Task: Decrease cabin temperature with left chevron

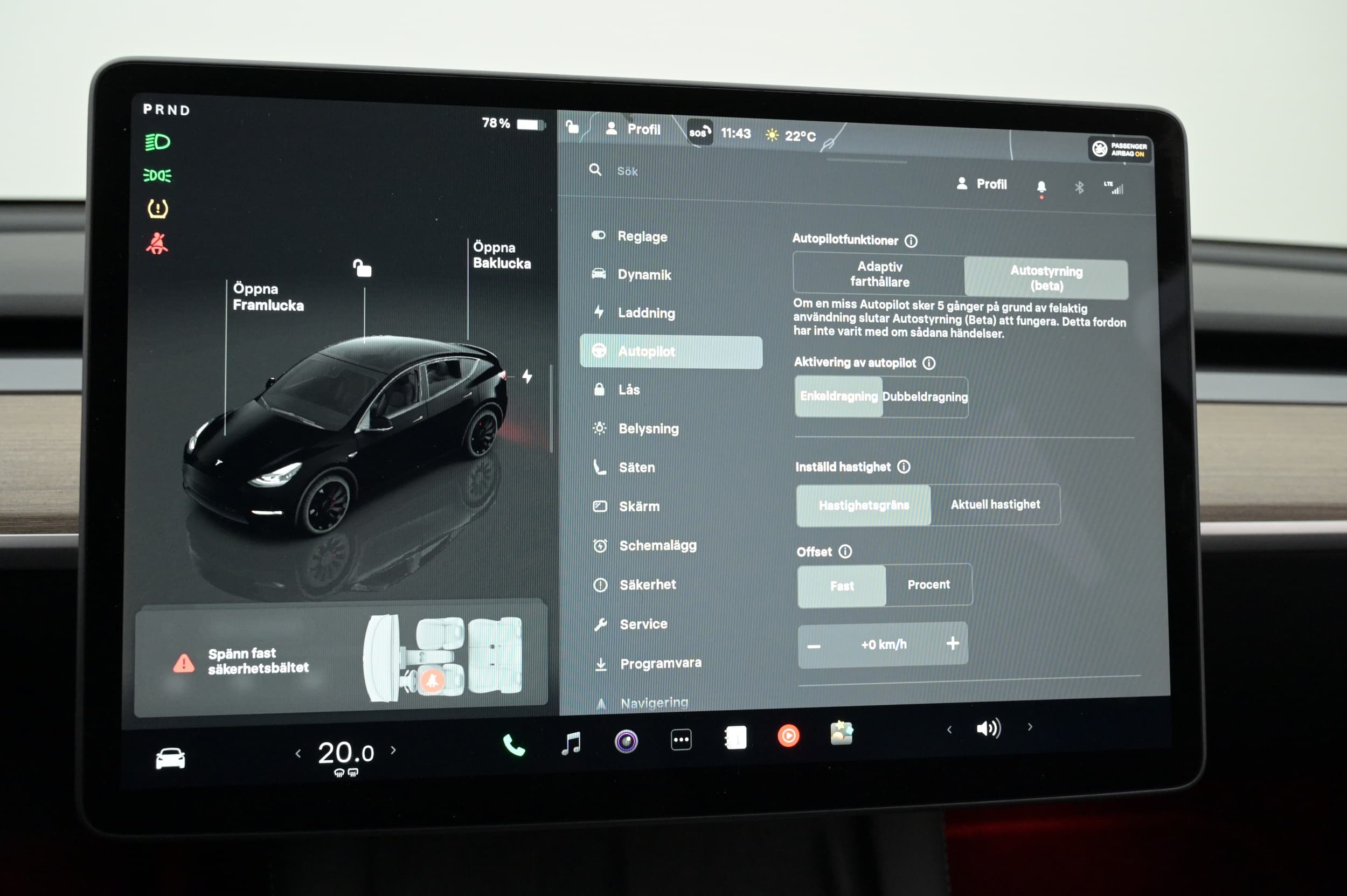Action: click(298, 754)
